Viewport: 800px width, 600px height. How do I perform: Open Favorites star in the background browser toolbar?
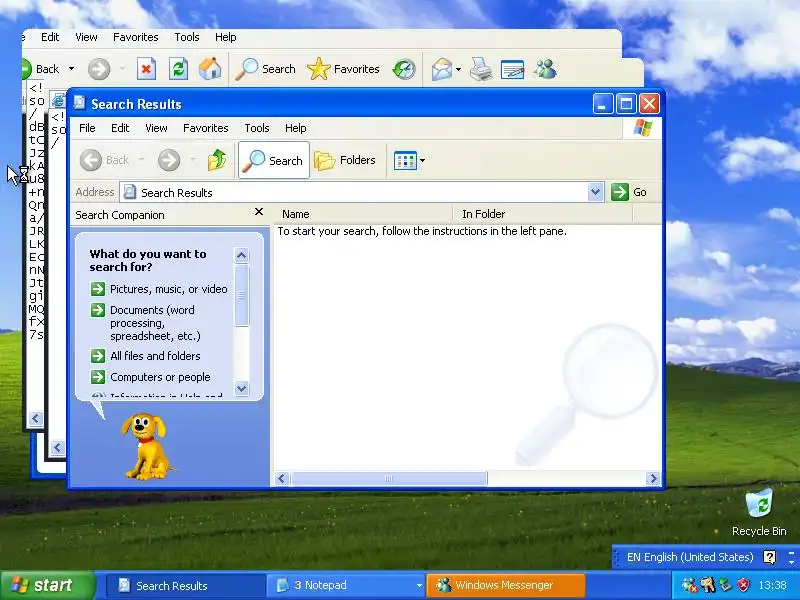[x=343, y=69]
